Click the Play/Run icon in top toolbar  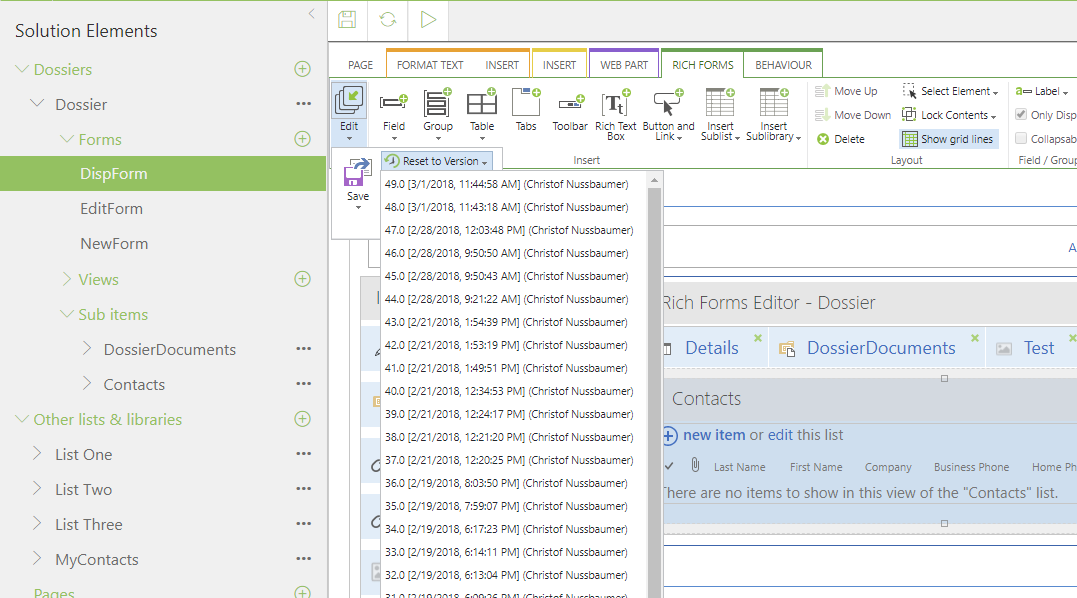(428, 19)
